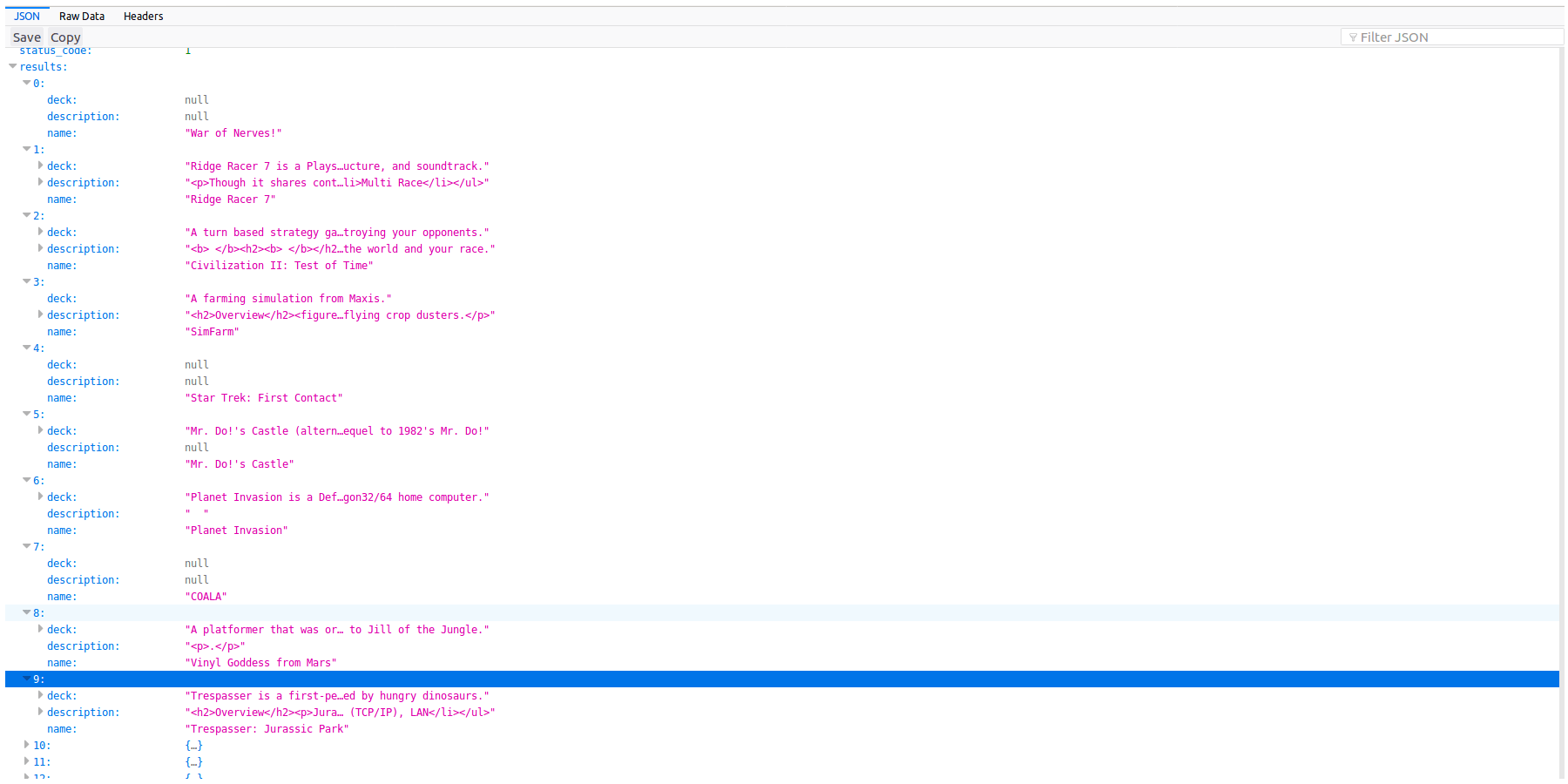Click the Save button
This screenshot has width=1568, height=784.
[27, 37]
